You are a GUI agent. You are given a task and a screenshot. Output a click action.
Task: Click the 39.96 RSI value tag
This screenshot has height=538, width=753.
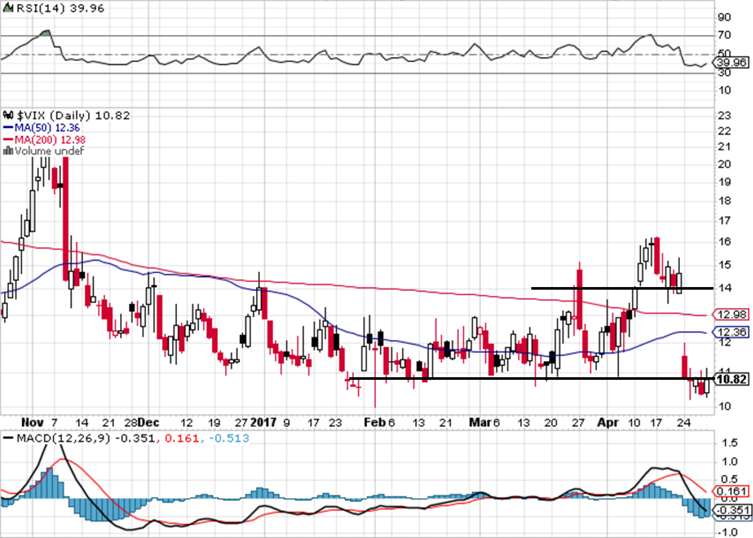734,64
